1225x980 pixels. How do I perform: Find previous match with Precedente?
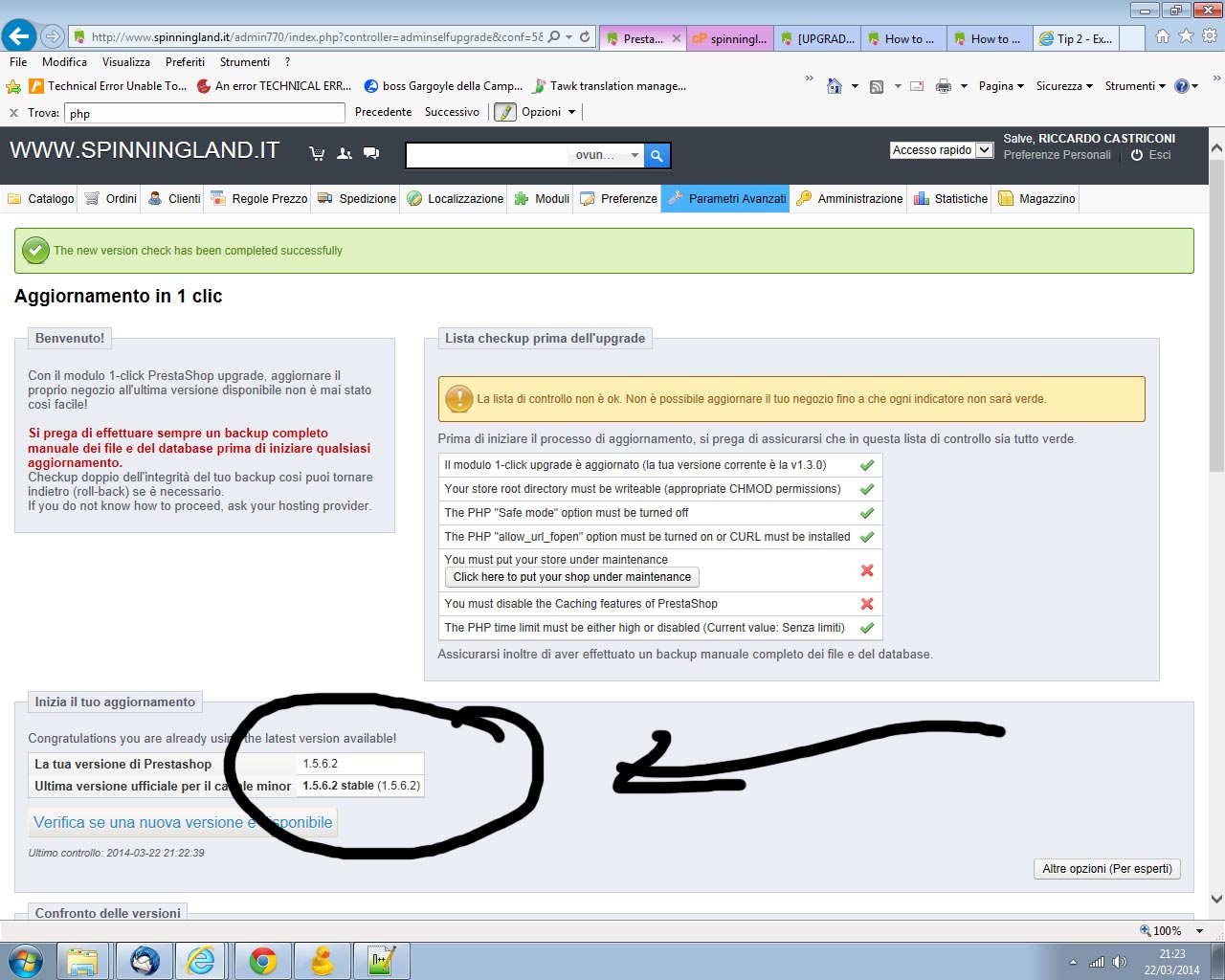[x=383, y=112]
